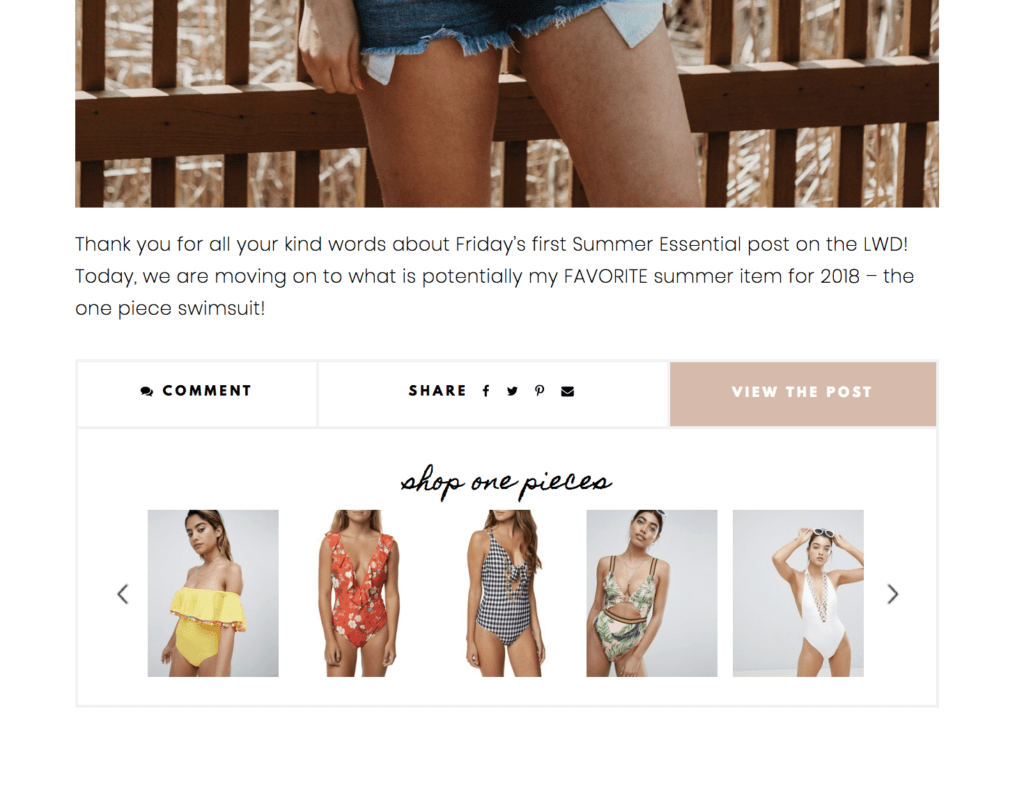1024x787 pixels.
Task: Click the speech bubble comment icon
Action: [147, 391]
